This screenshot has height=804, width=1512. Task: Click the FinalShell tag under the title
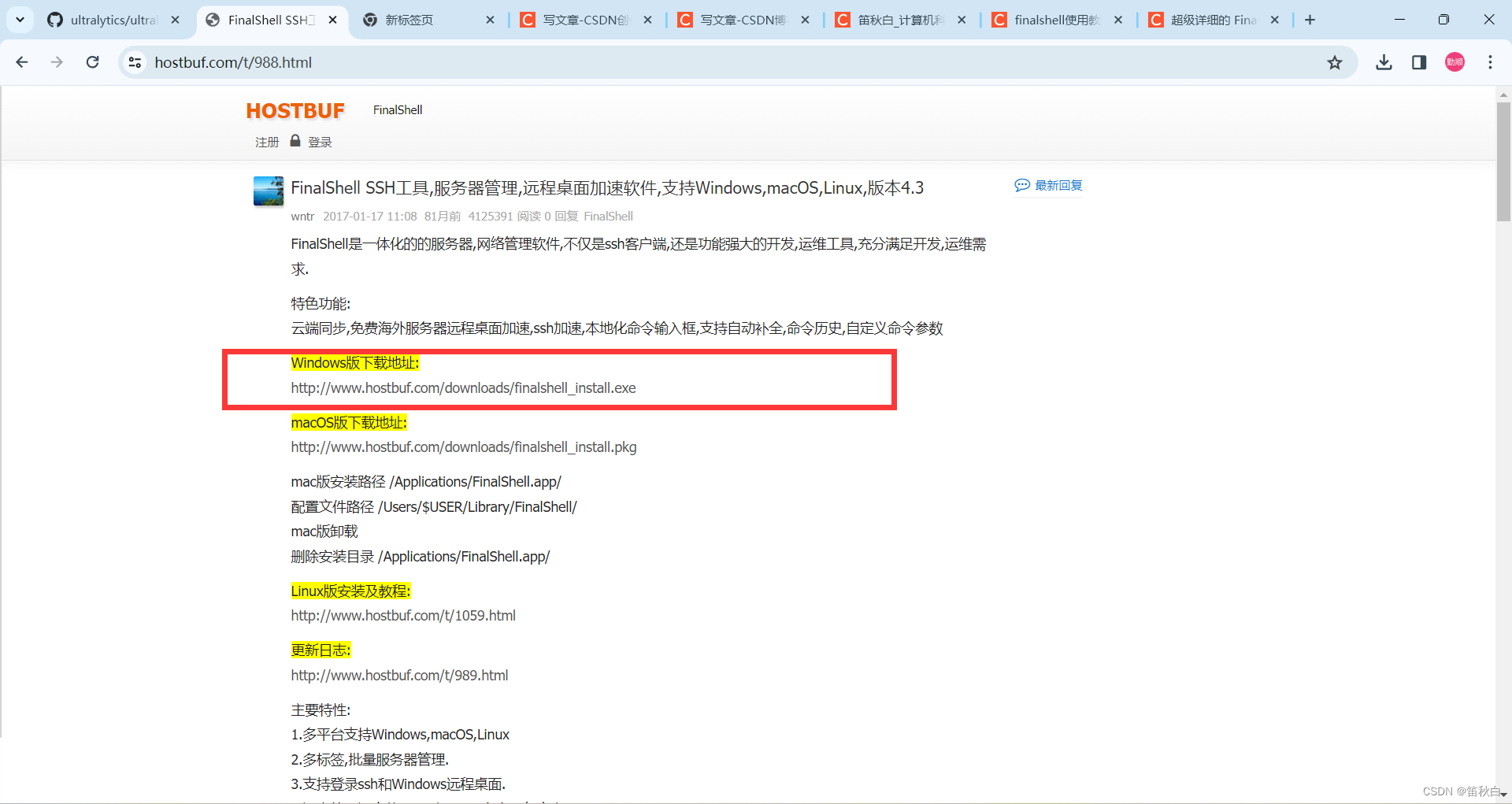click(x=608, y=217)
